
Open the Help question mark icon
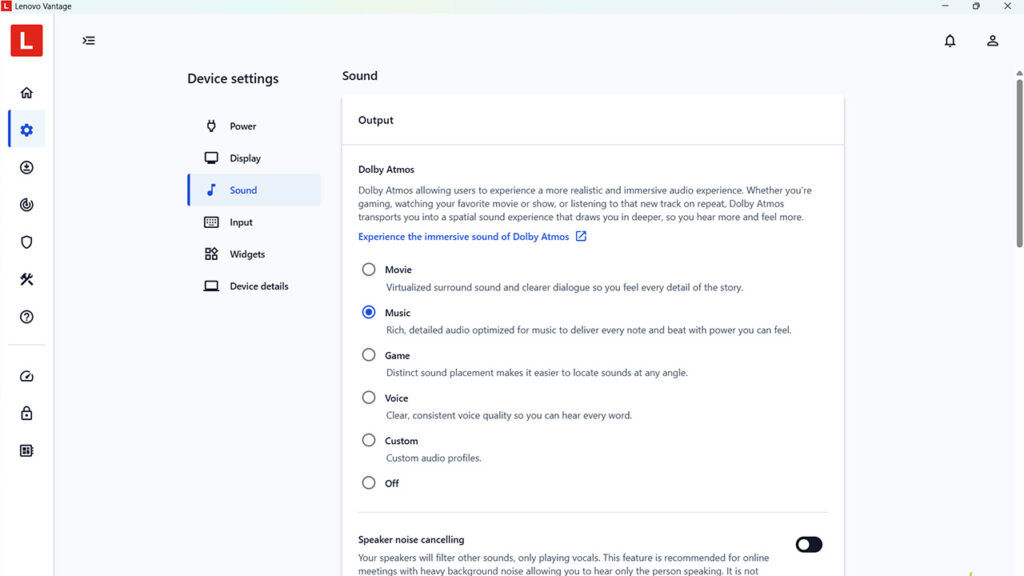(27, 317)
